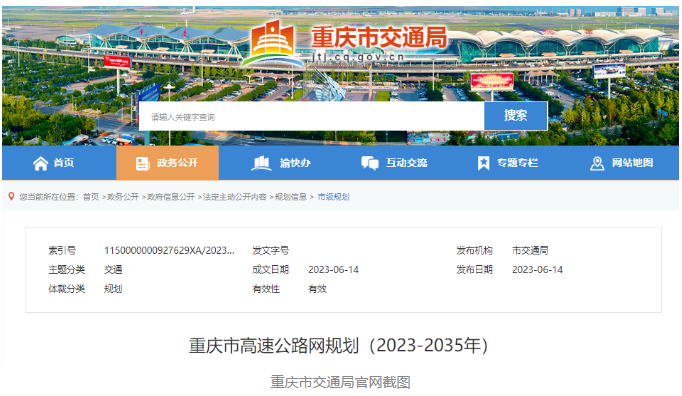Go to 首页 in the breadcrumb
The image size is (682, 396).
point(91,197)
